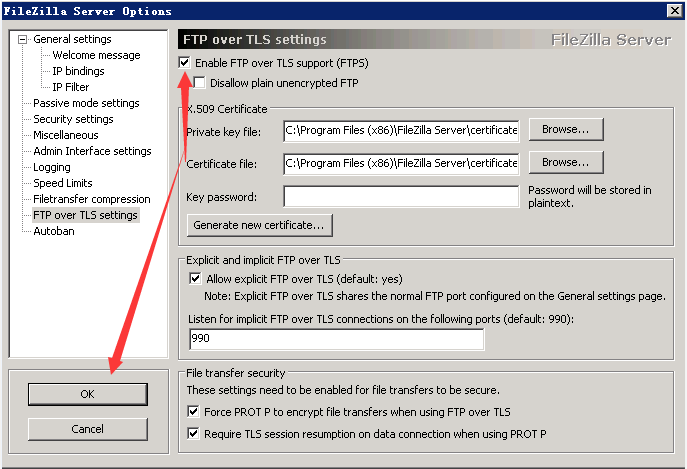Viewport: 687px width, 469px height.
Task: Toggle Enable FTP over TLS support checkbox
Action: [184, 63]
